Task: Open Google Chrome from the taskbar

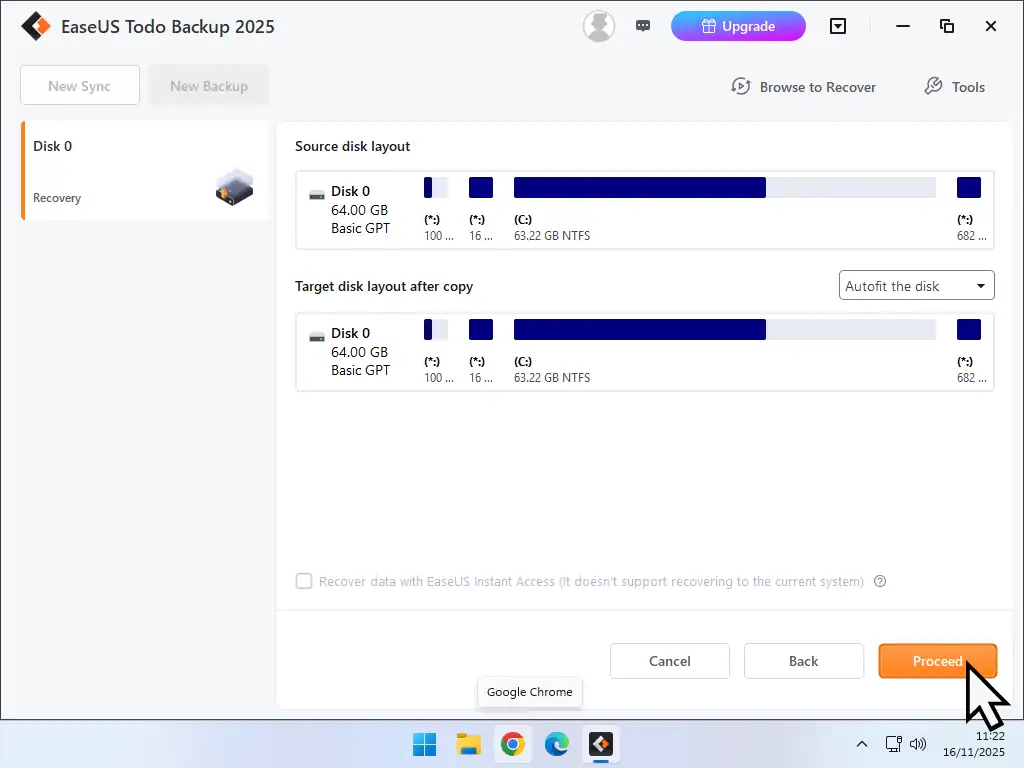Action: (513, 744)
